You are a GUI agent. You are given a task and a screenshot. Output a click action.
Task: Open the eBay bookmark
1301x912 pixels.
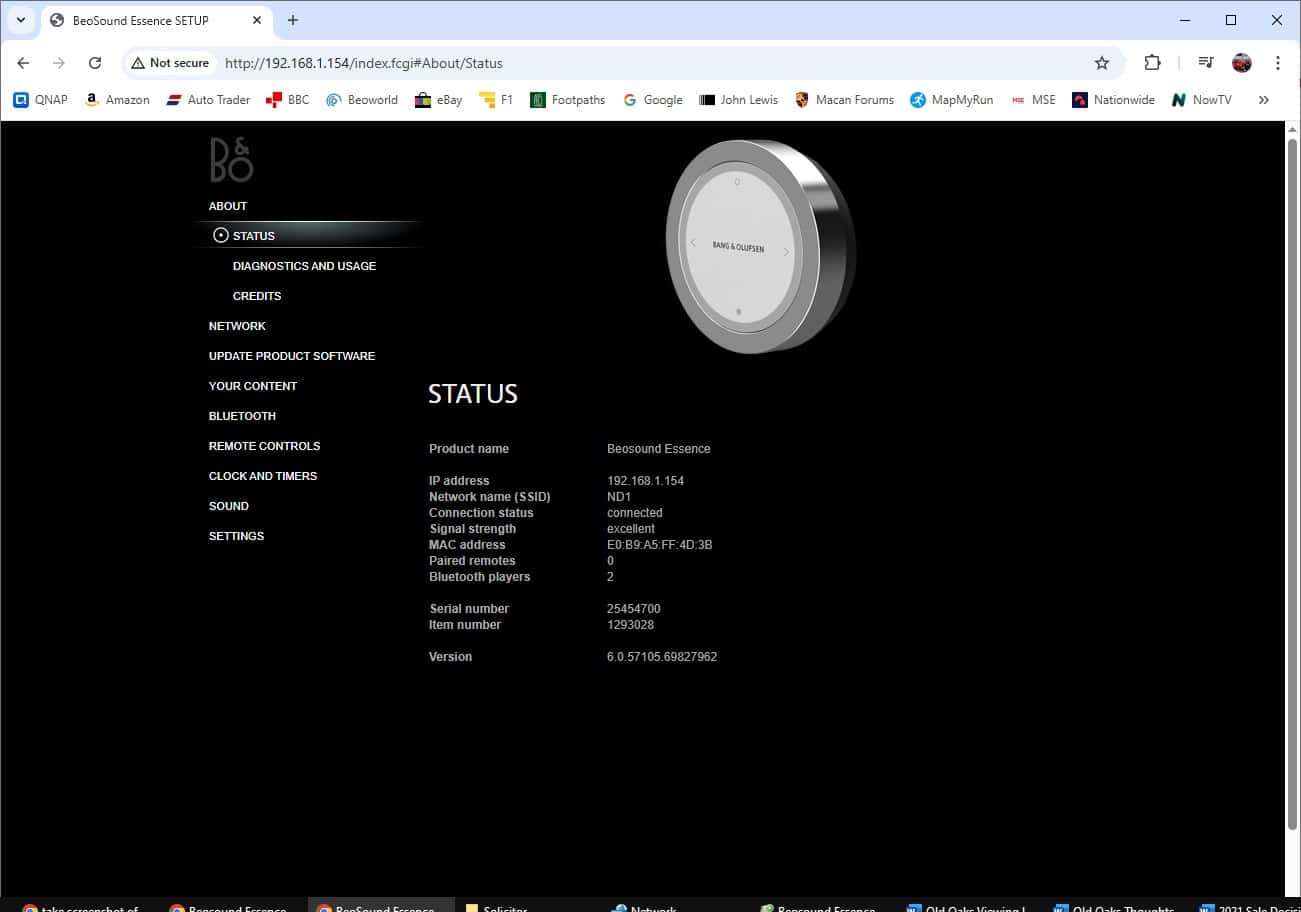(x=439, y=100)
